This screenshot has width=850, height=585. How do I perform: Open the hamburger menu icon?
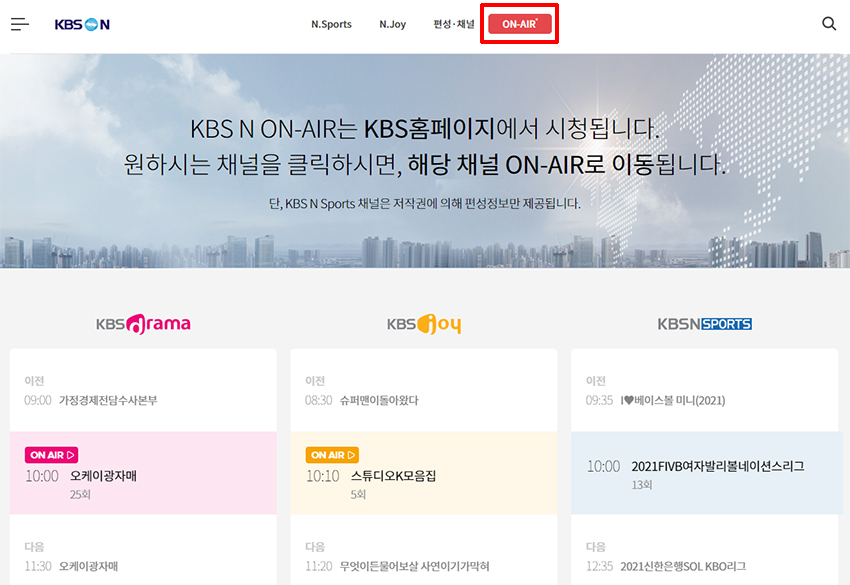coord(20,24)
